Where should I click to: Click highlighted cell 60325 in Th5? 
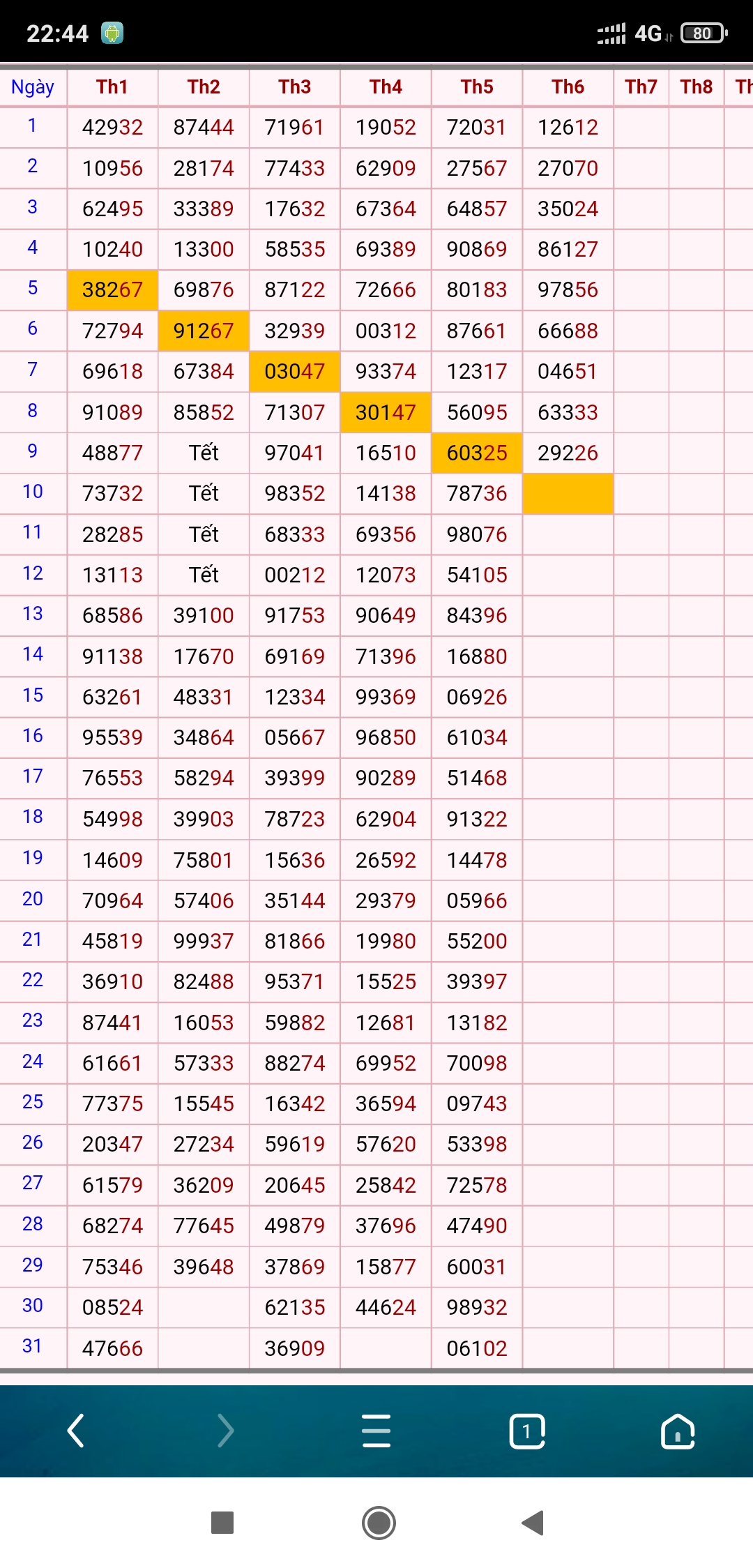(477, 453)
